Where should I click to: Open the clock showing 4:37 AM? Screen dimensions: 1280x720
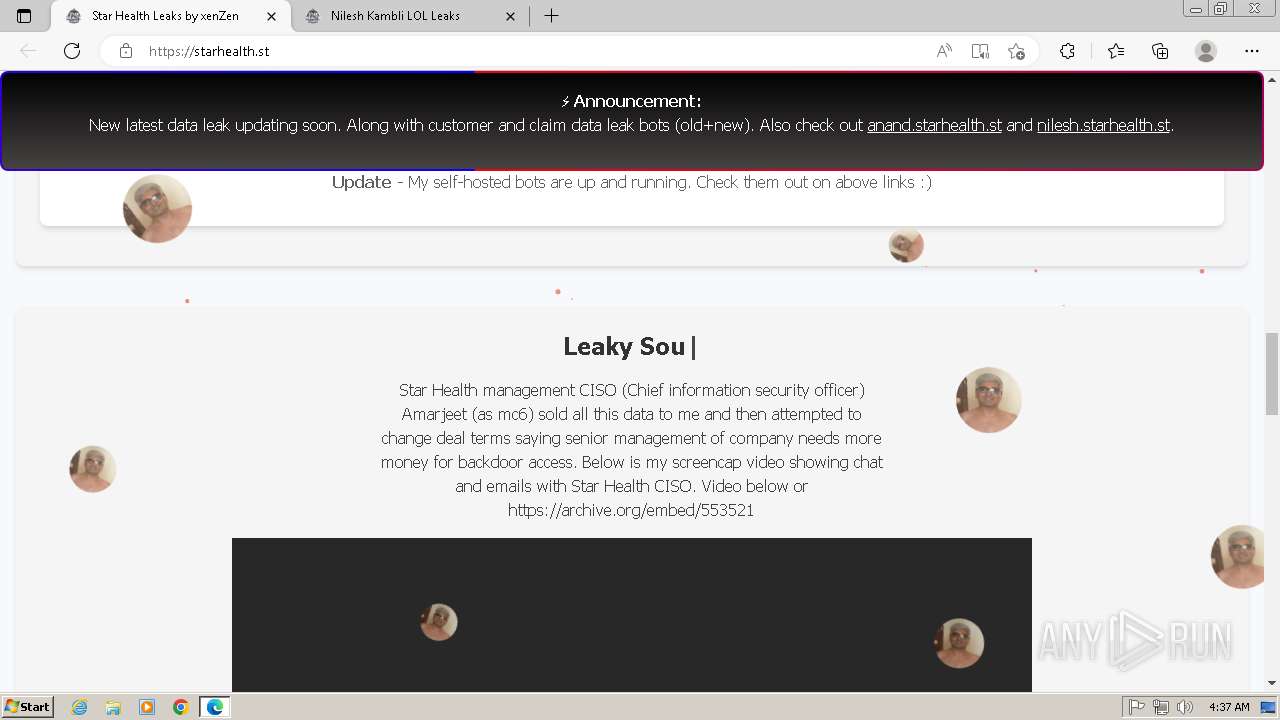click(1229, 707)
